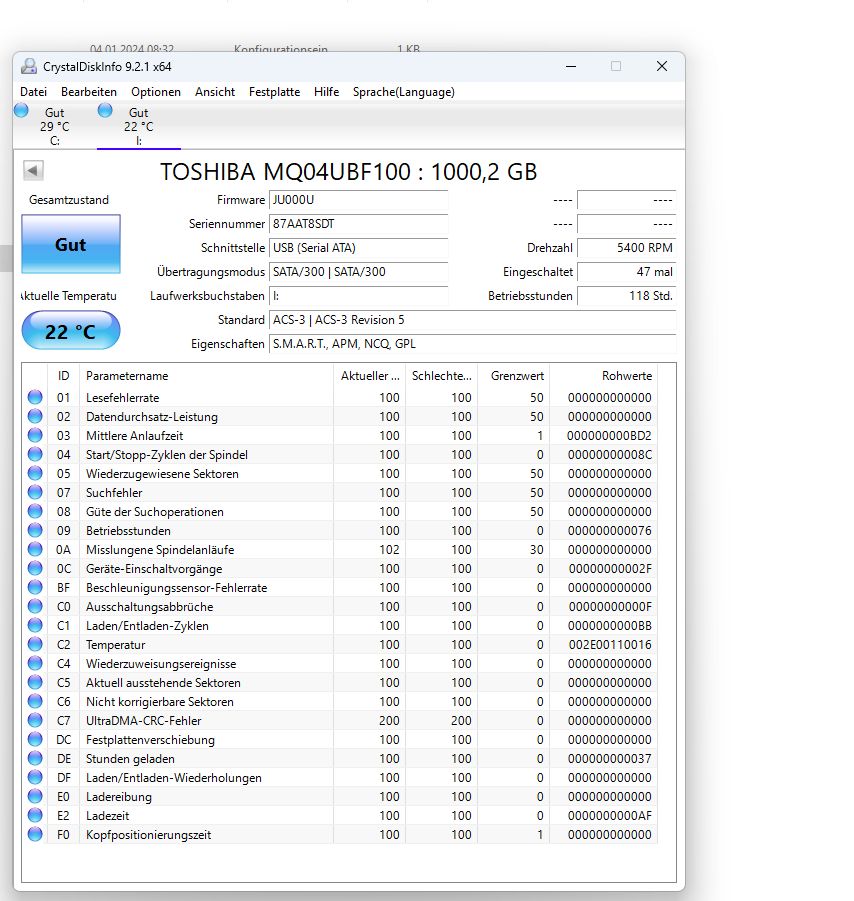Click status orb of Güte der Suchoperationen row

35,511
